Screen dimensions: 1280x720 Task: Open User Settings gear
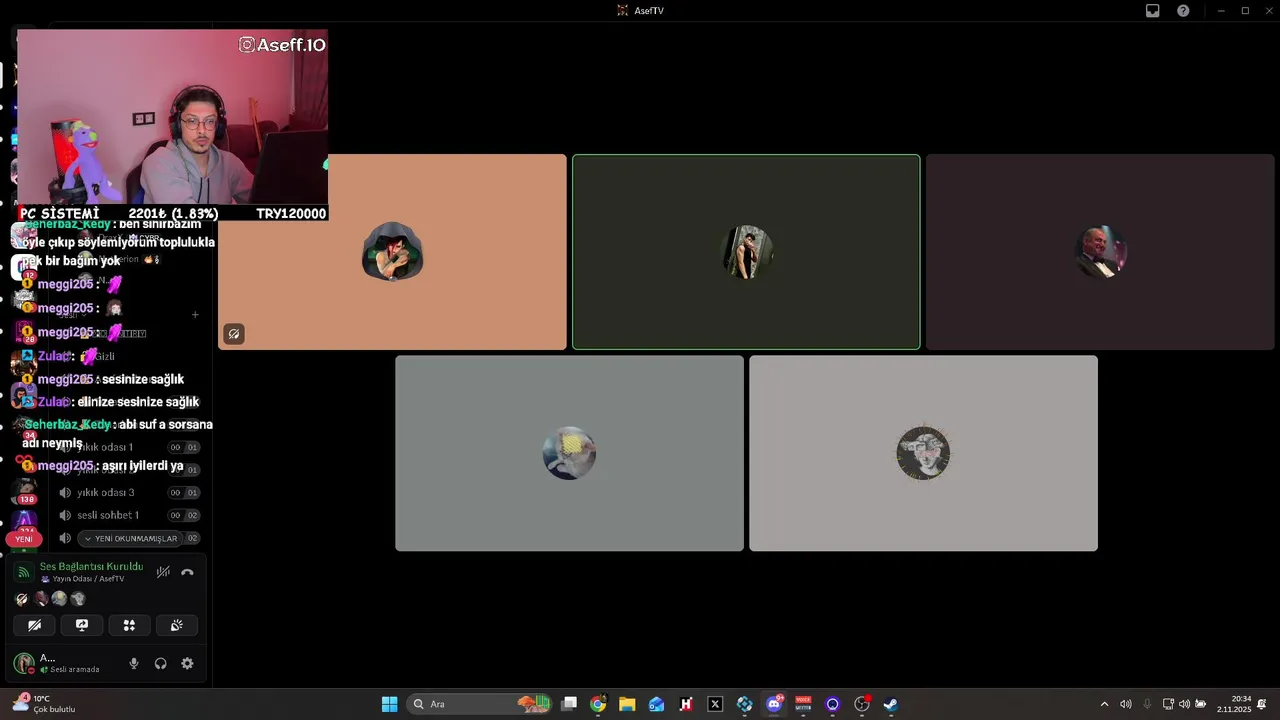pyautogui.click(x=187, y=663)
